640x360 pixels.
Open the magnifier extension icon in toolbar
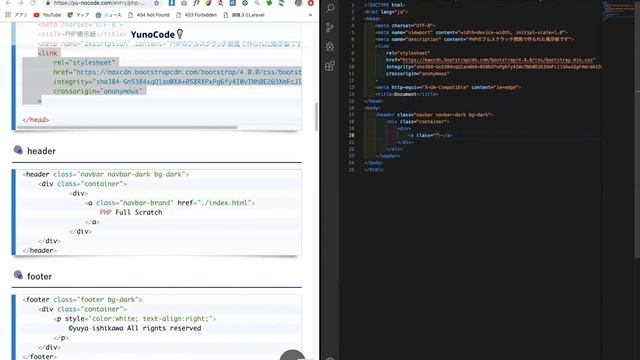tap(257, 3)
